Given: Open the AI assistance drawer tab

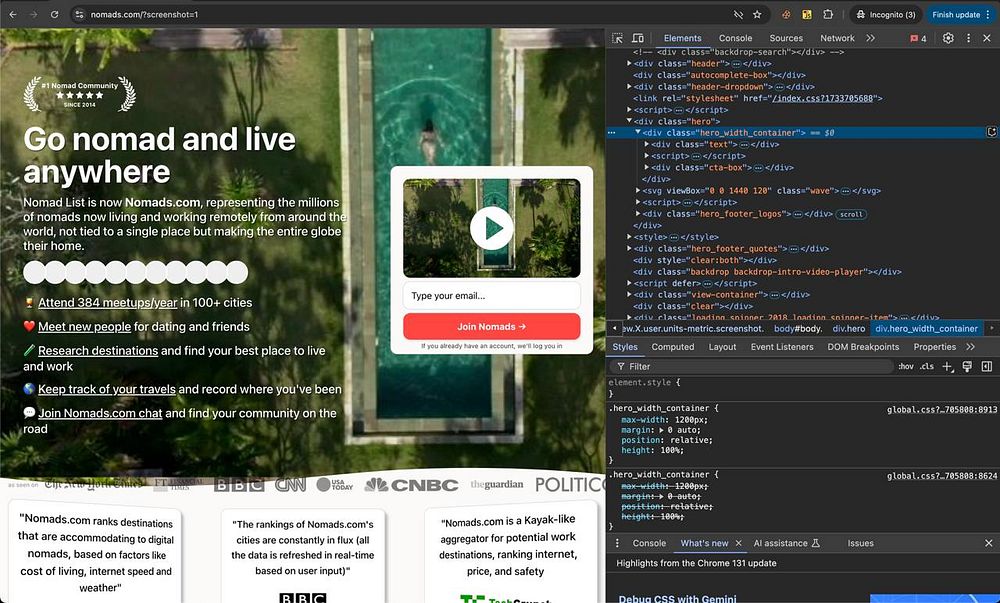Looking at the screenshot, I should (786, 543).
